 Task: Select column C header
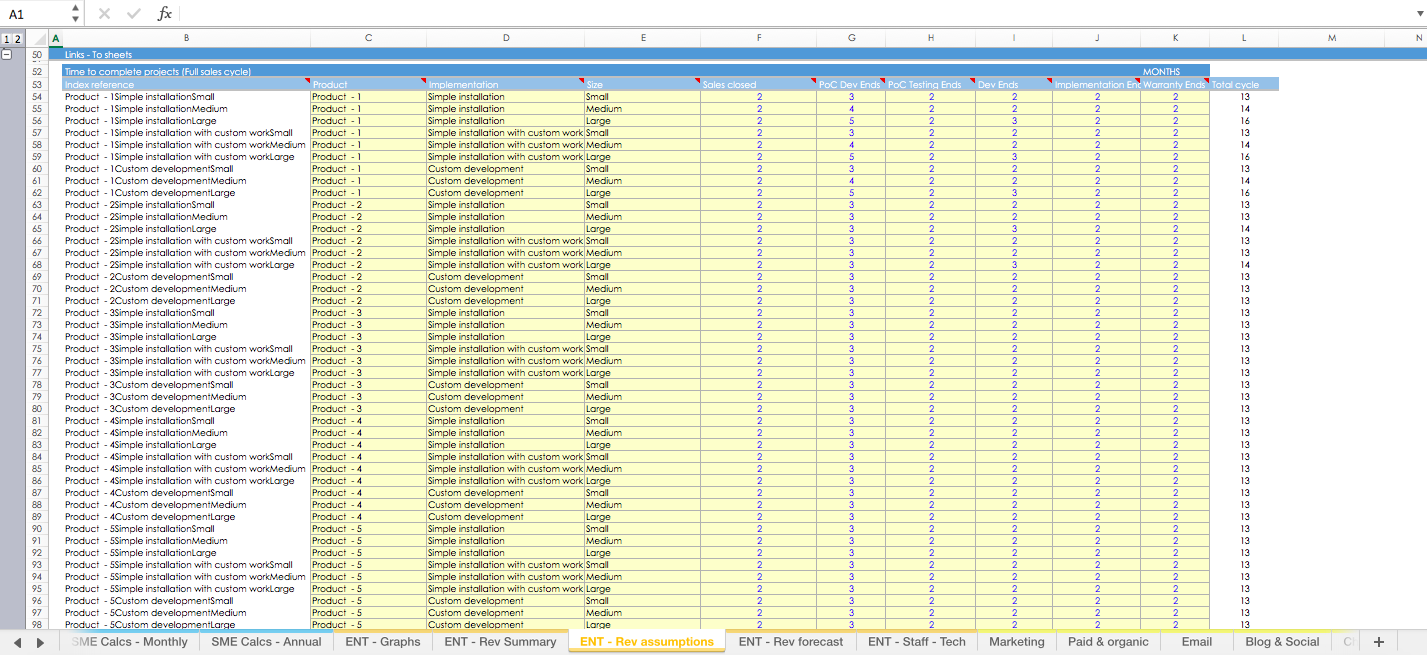(x=368, y=38)
